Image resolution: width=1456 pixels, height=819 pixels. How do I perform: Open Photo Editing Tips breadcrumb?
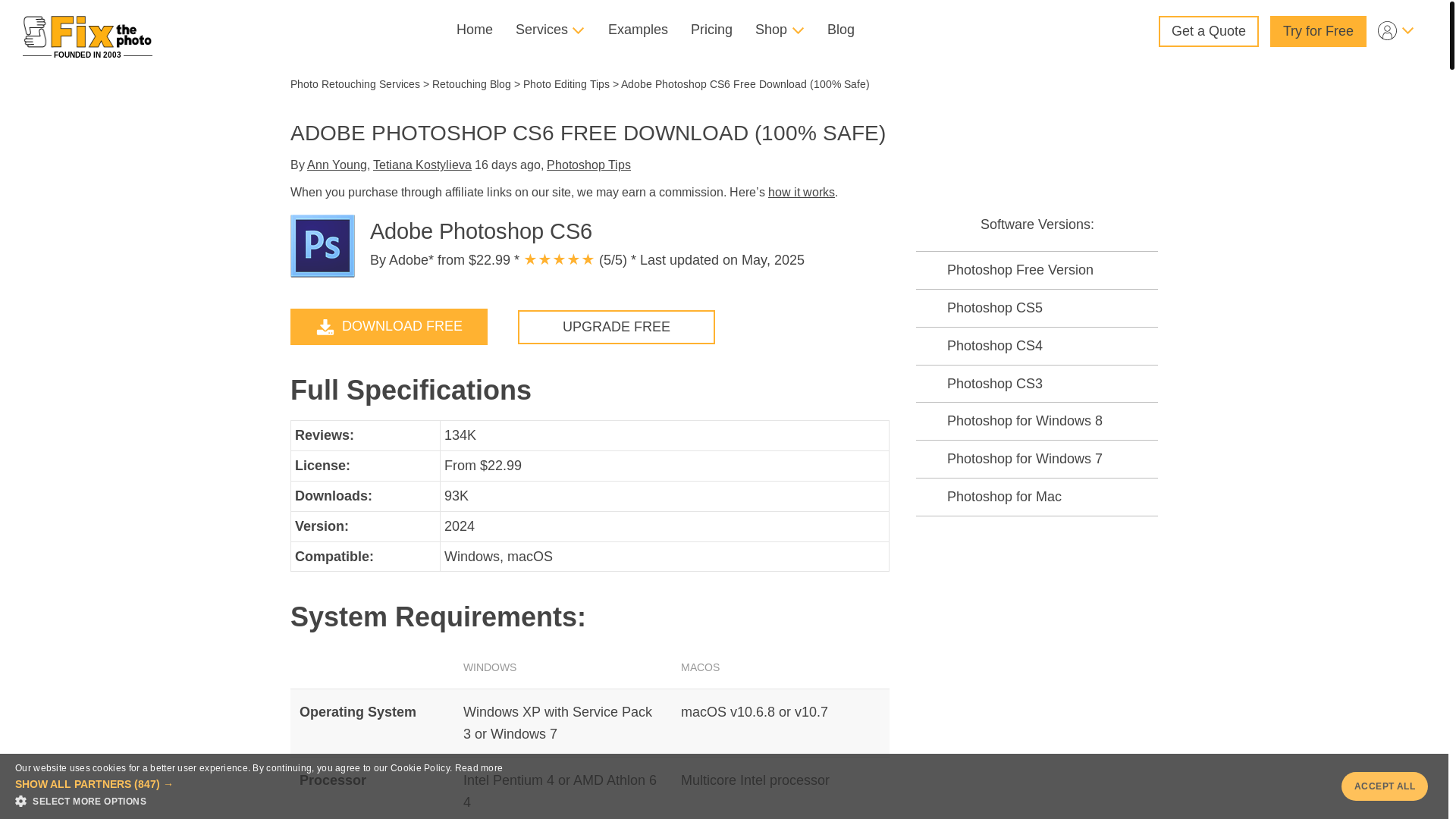[566, 84]
